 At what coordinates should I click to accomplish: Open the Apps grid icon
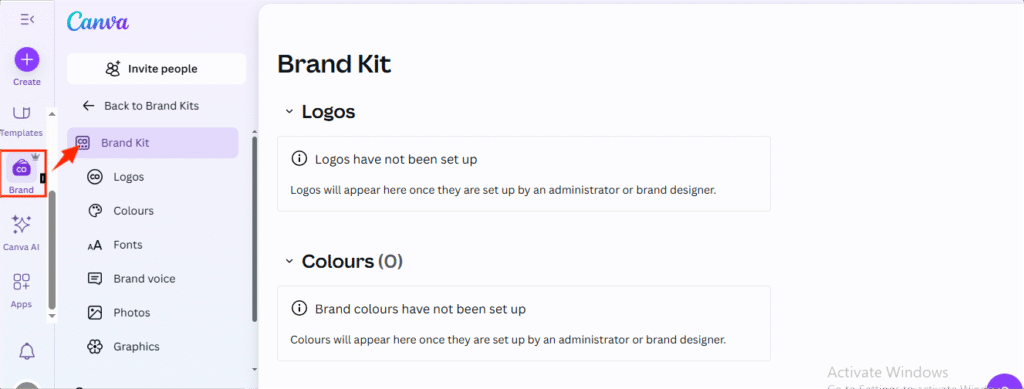pyautogui.click(x=22, y=282)
